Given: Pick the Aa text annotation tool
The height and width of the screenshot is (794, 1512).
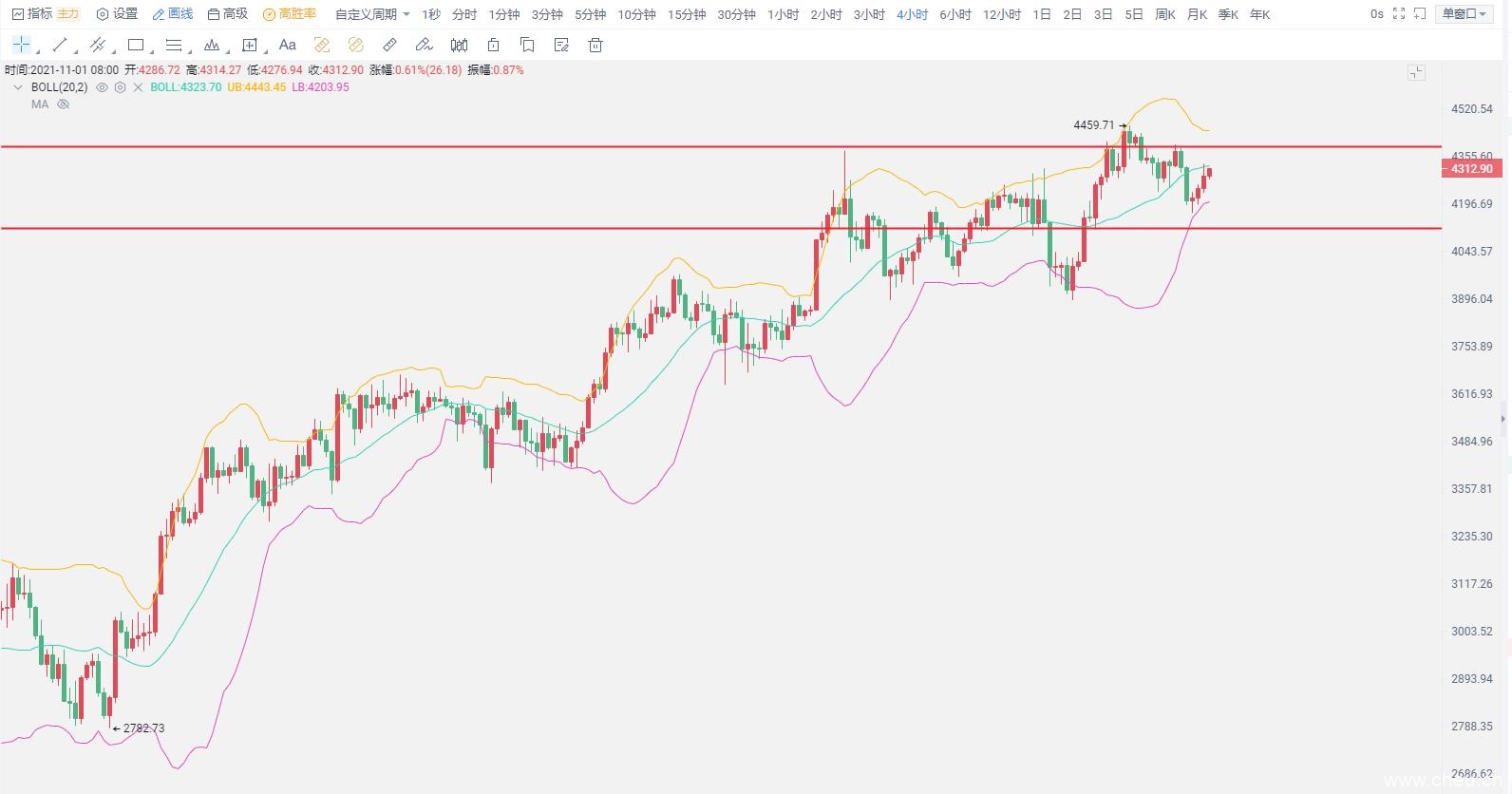Looking at the screenshot, I should (x=288, y=45).
